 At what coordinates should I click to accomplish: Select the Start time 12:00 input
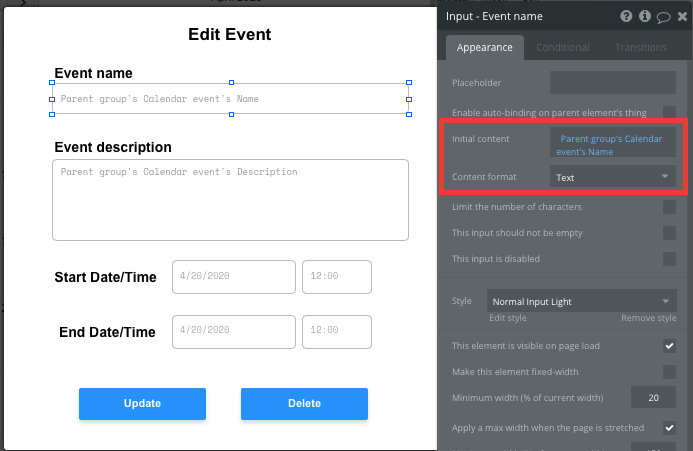pyautogui.click(x=337, y=277)
